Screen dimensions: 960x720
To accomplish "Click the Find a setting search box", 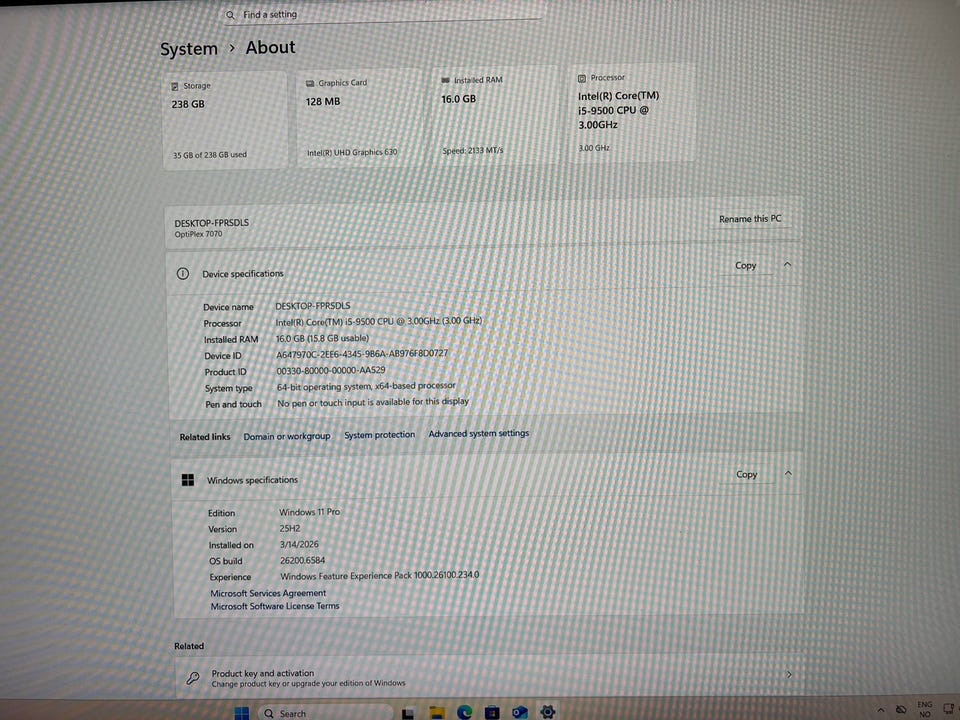I will pyautogui.click(x=383, y=14).
